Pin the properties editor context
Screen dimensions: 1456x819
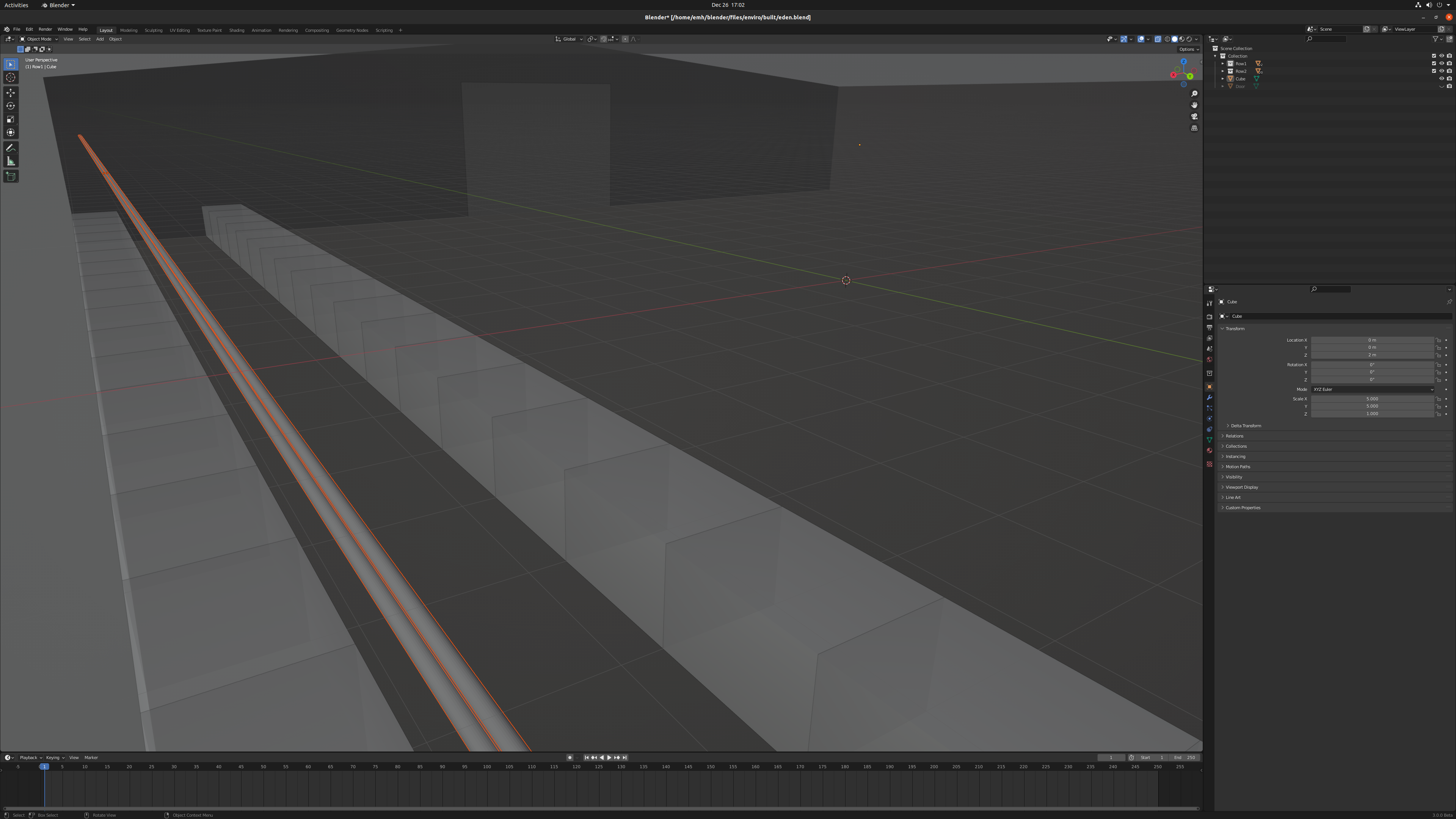click(1449, 302)
